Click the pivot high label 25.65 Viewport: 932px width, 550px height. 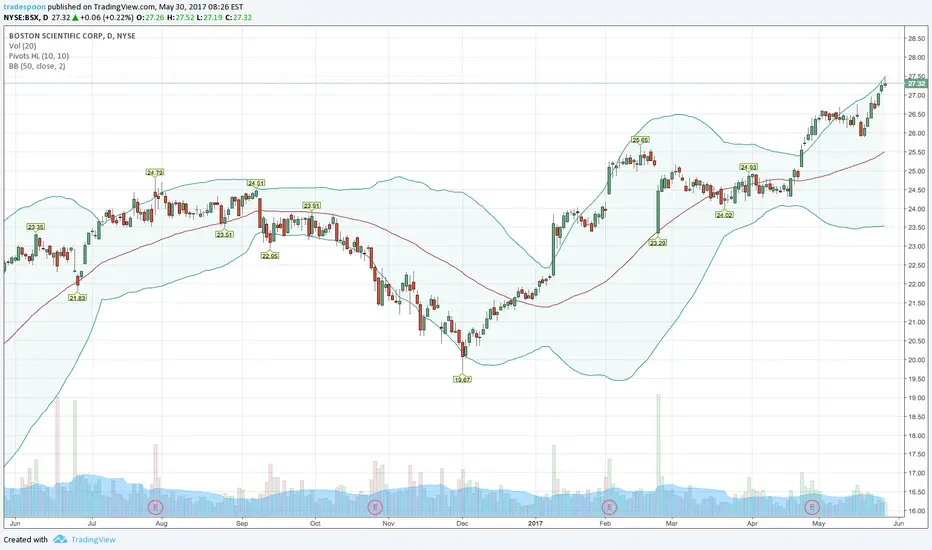(640, 140)
